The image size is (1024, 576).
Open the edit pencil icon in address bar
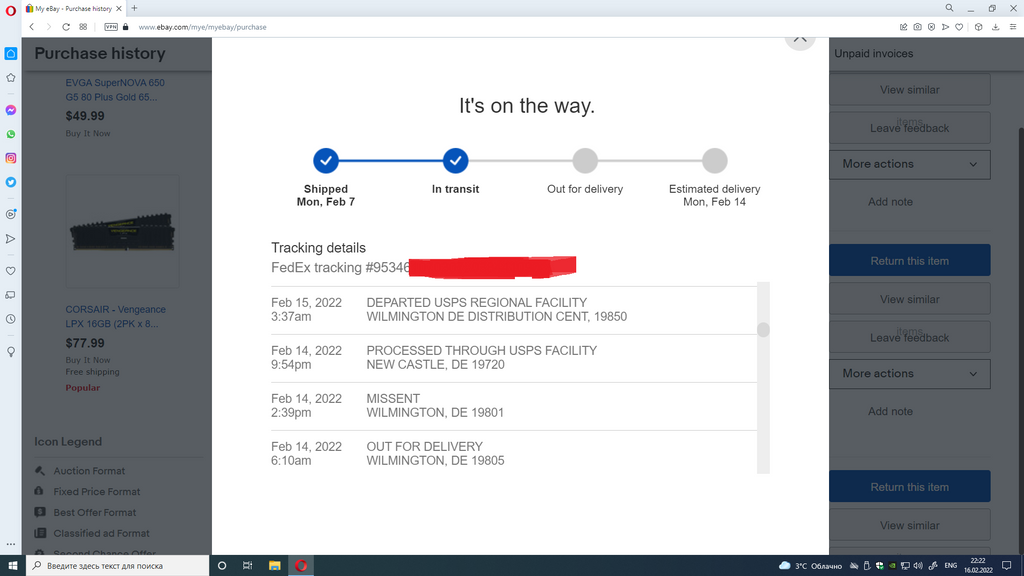(x=903, y=27)
